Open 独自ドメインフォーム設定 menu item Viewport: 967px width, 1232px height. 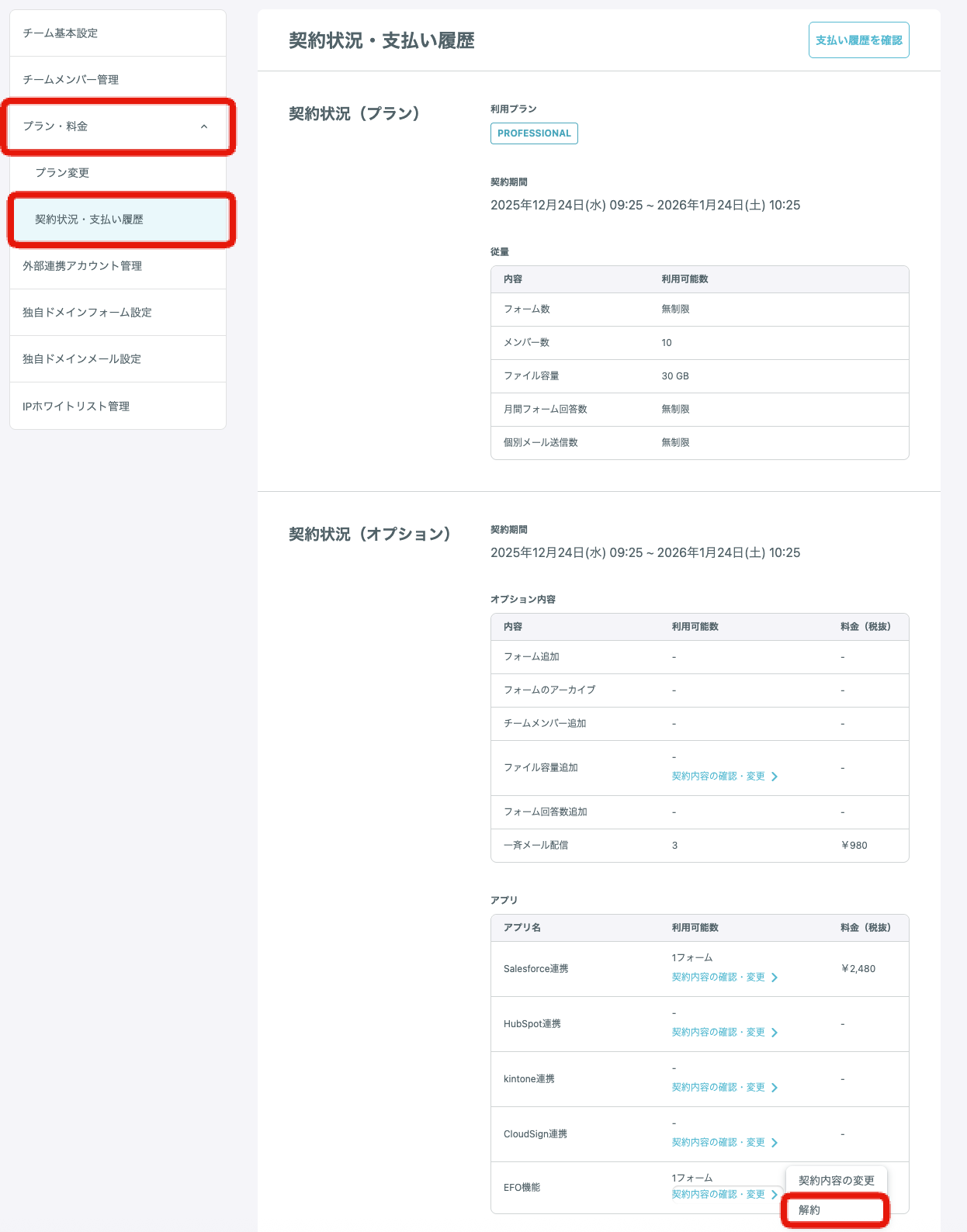pyautogui.click(x=87, y=313)
